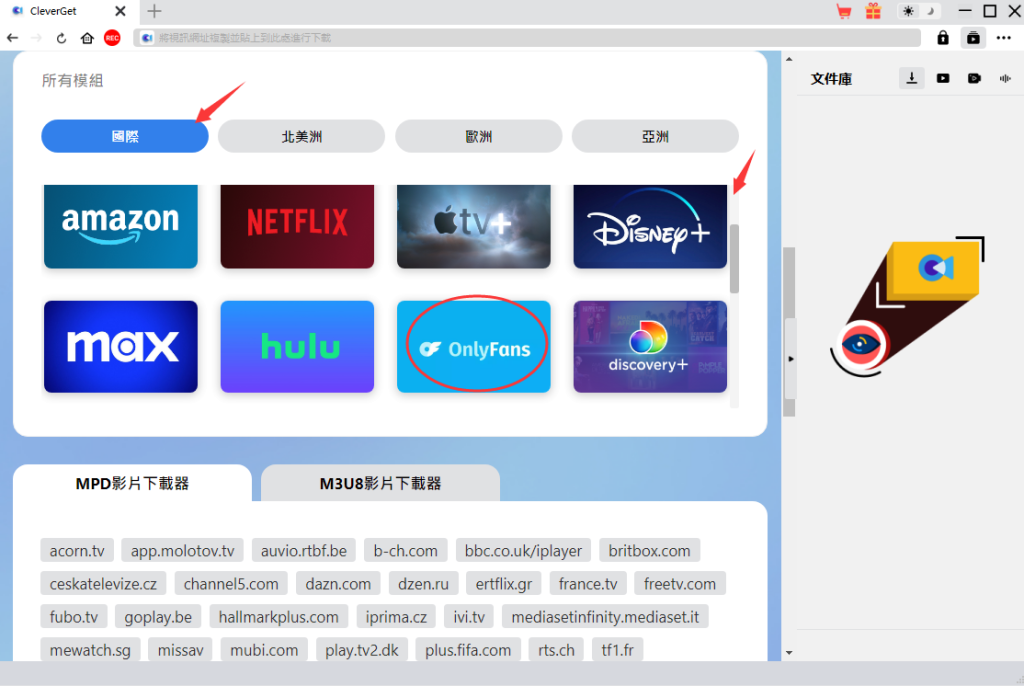Switch to MPD影片下載器 tab
This screenshot has width=1024, height=686.
(132, 483)
